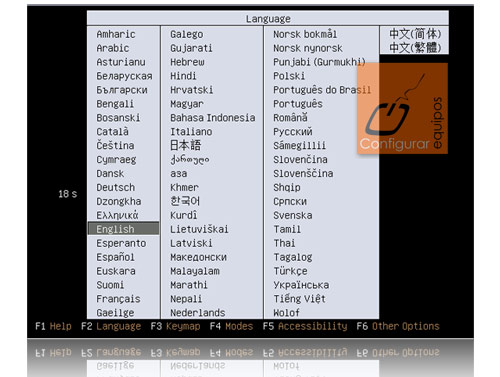Select Norsk bokmål language
The width and height of the screenshot is (500, 377).
(x=305, y=34)
